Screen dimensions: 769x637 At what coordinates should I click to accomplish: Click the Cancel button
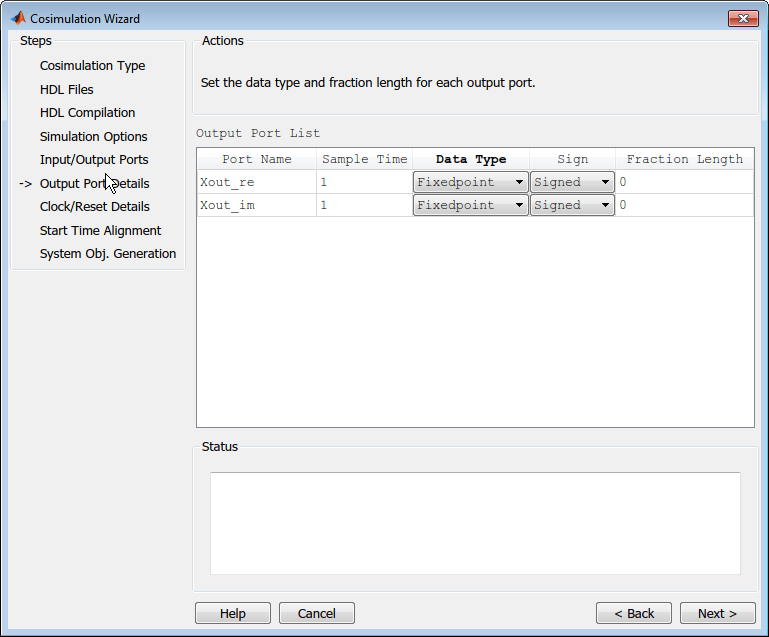tap(316, 613)
